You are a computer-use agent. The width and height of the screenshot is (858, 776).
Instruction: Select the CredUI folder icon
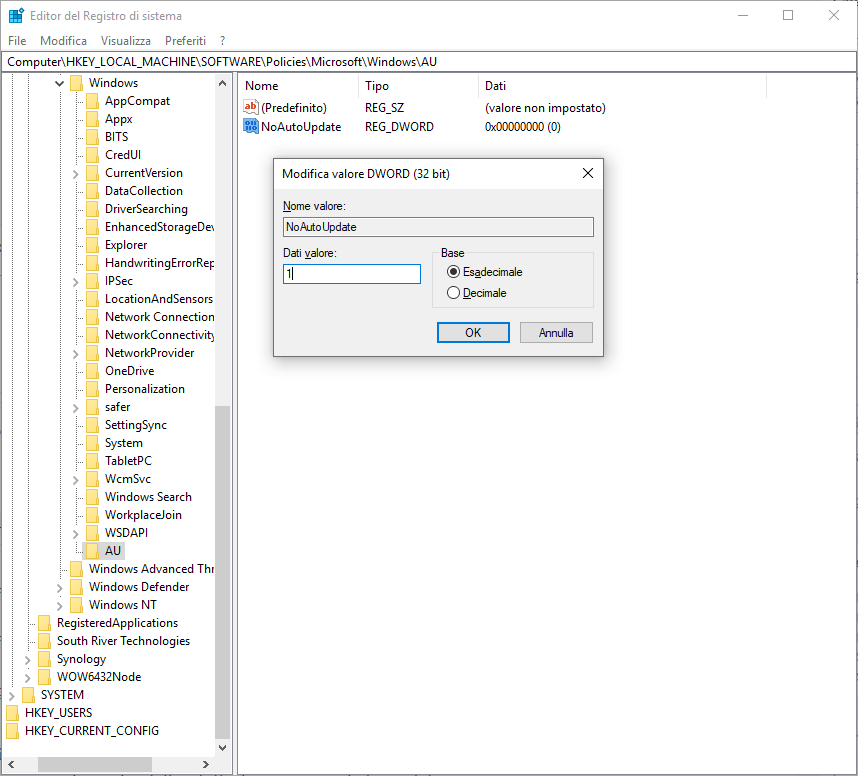pos(92,155)
